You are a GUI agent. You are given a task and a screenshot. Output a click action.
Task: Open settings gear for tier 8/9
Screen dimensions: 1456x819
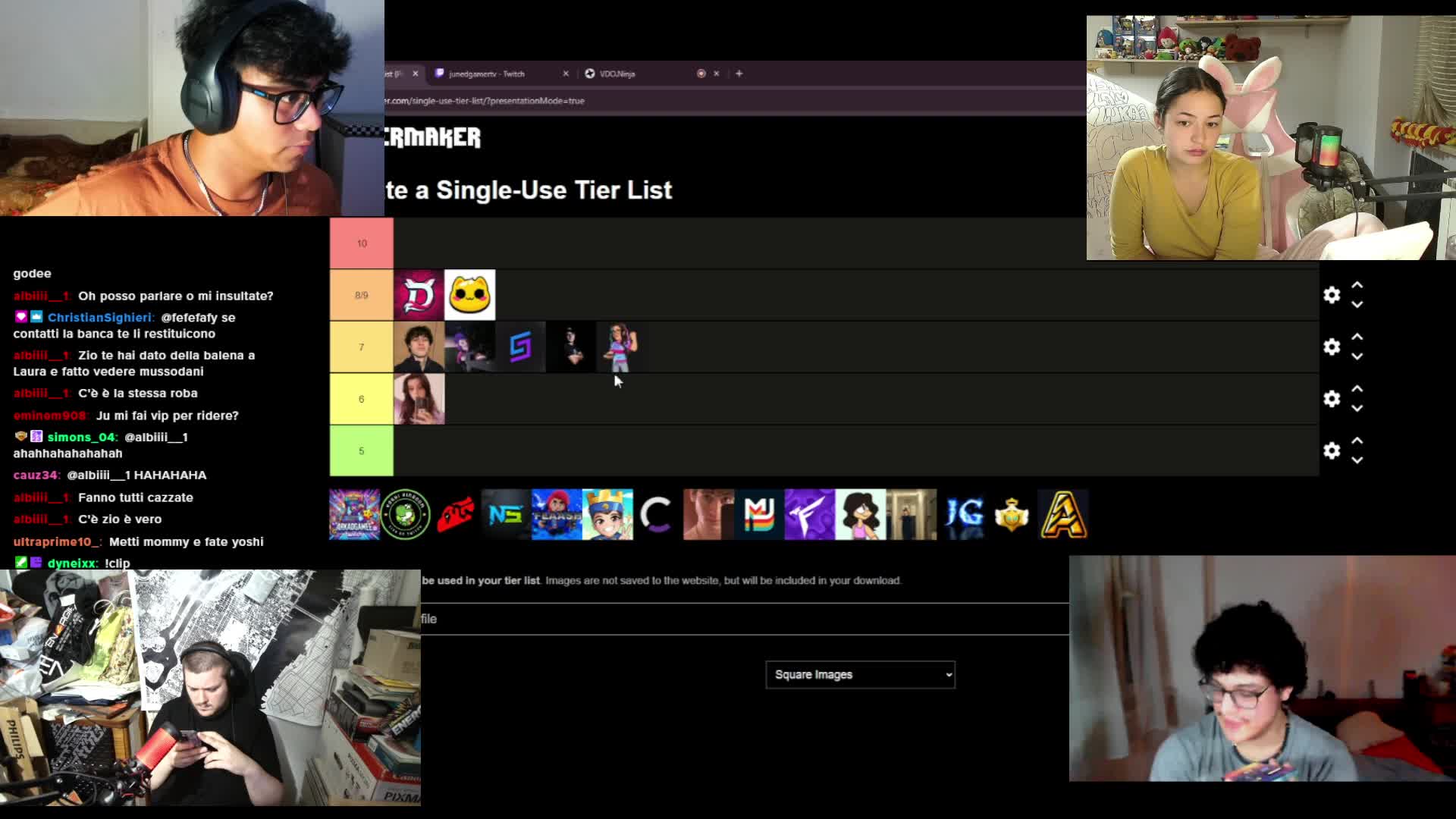click(x=1332, y=295)
